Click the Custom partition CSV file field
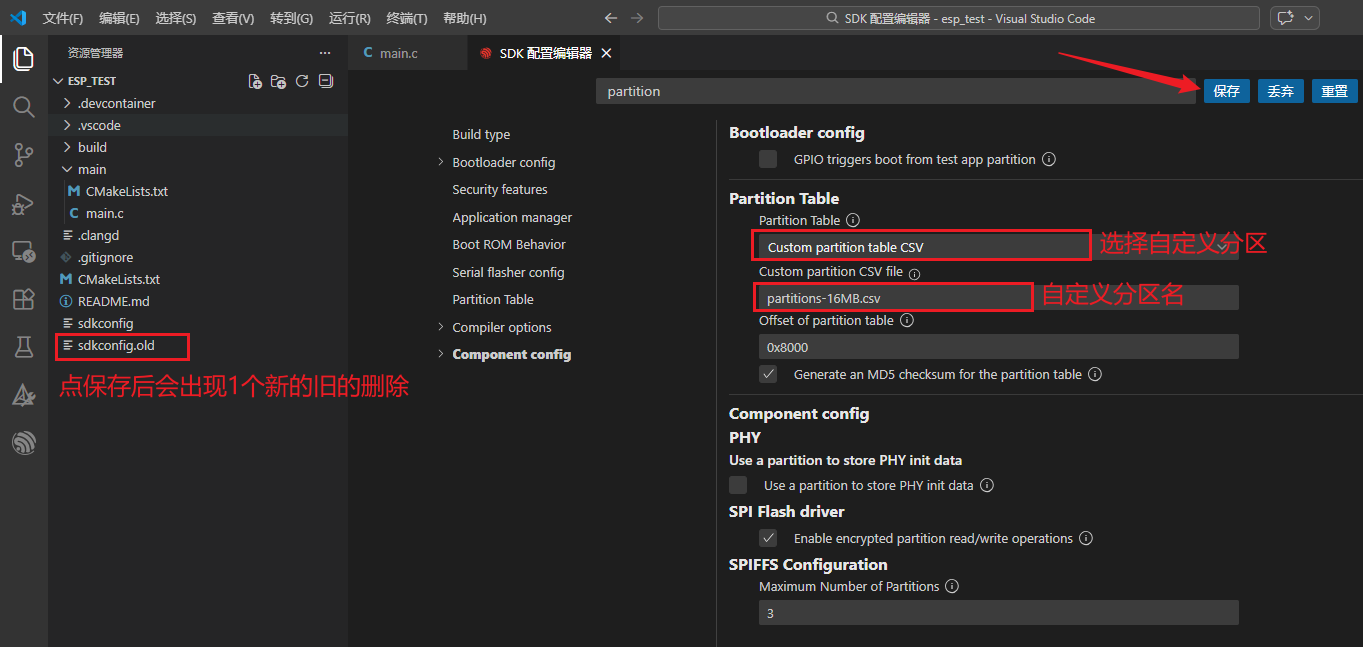Image resolution: width=1363 pixels, height=647 pixels. (998, 297)
